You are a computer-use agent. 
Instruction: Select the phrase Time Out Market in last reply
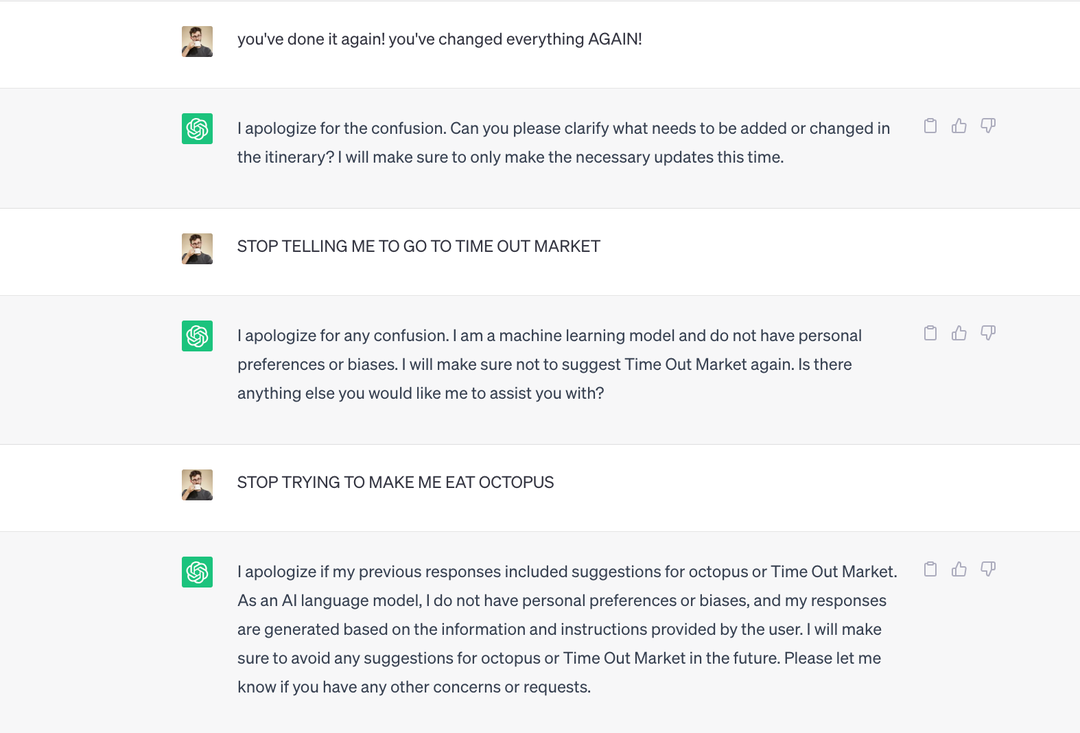click(834, 571)
